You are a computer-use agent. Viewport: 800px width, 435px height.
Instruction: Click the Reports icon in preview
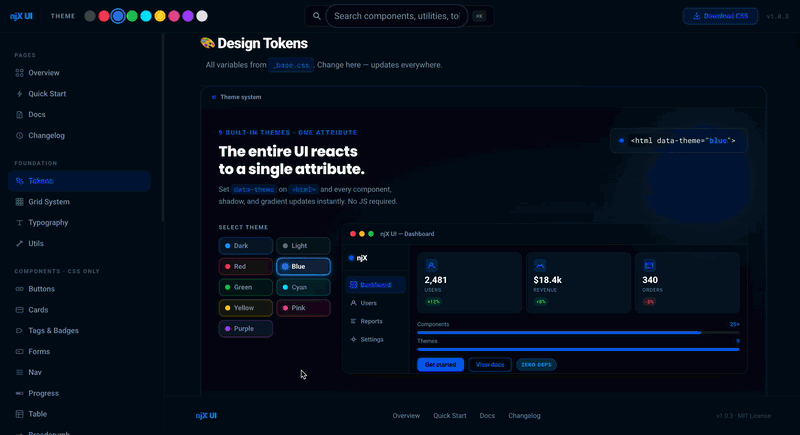coord(353,321)
